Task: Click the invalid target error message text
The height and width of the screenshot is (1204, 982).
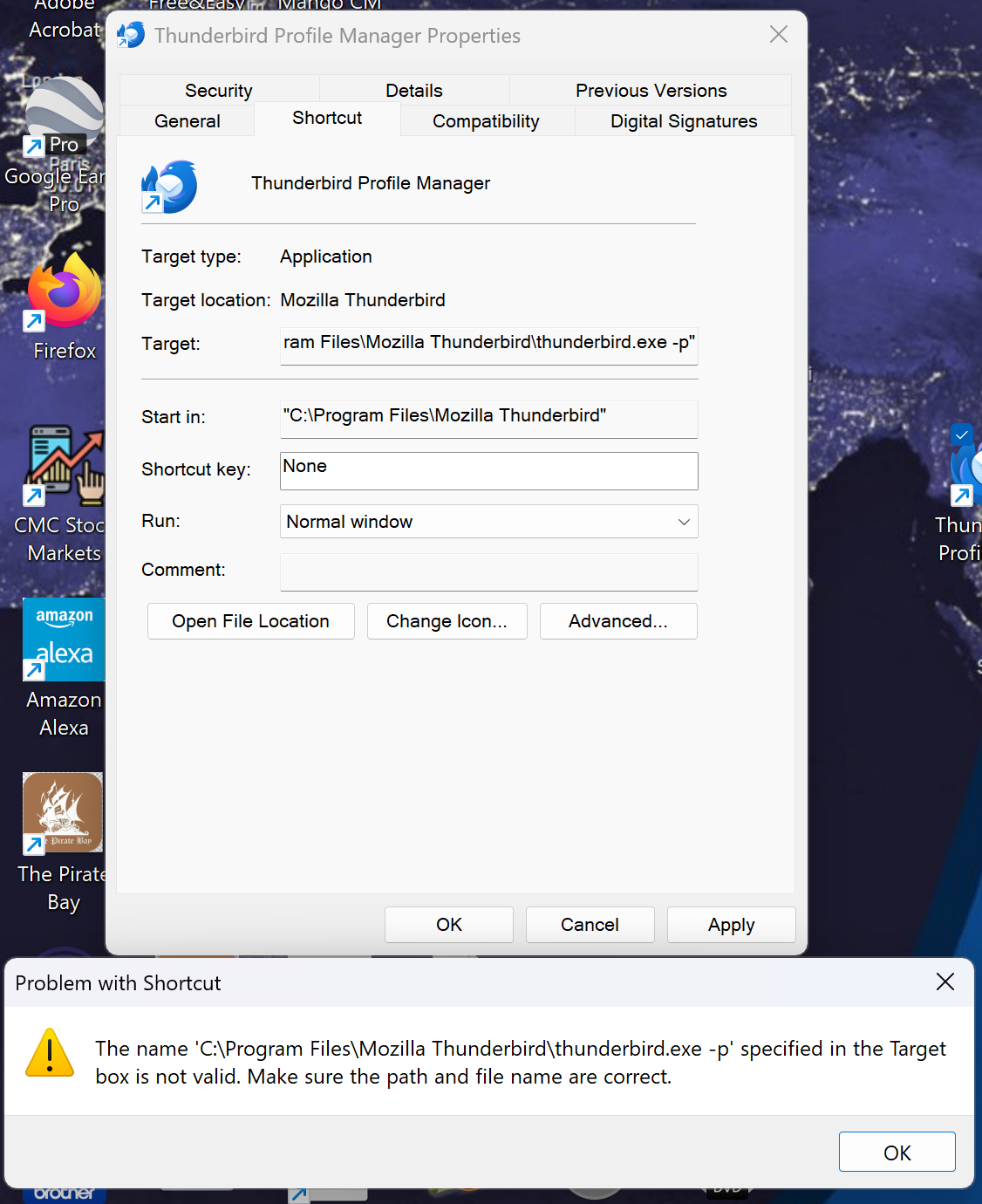Action: [x=521, y=1063]
